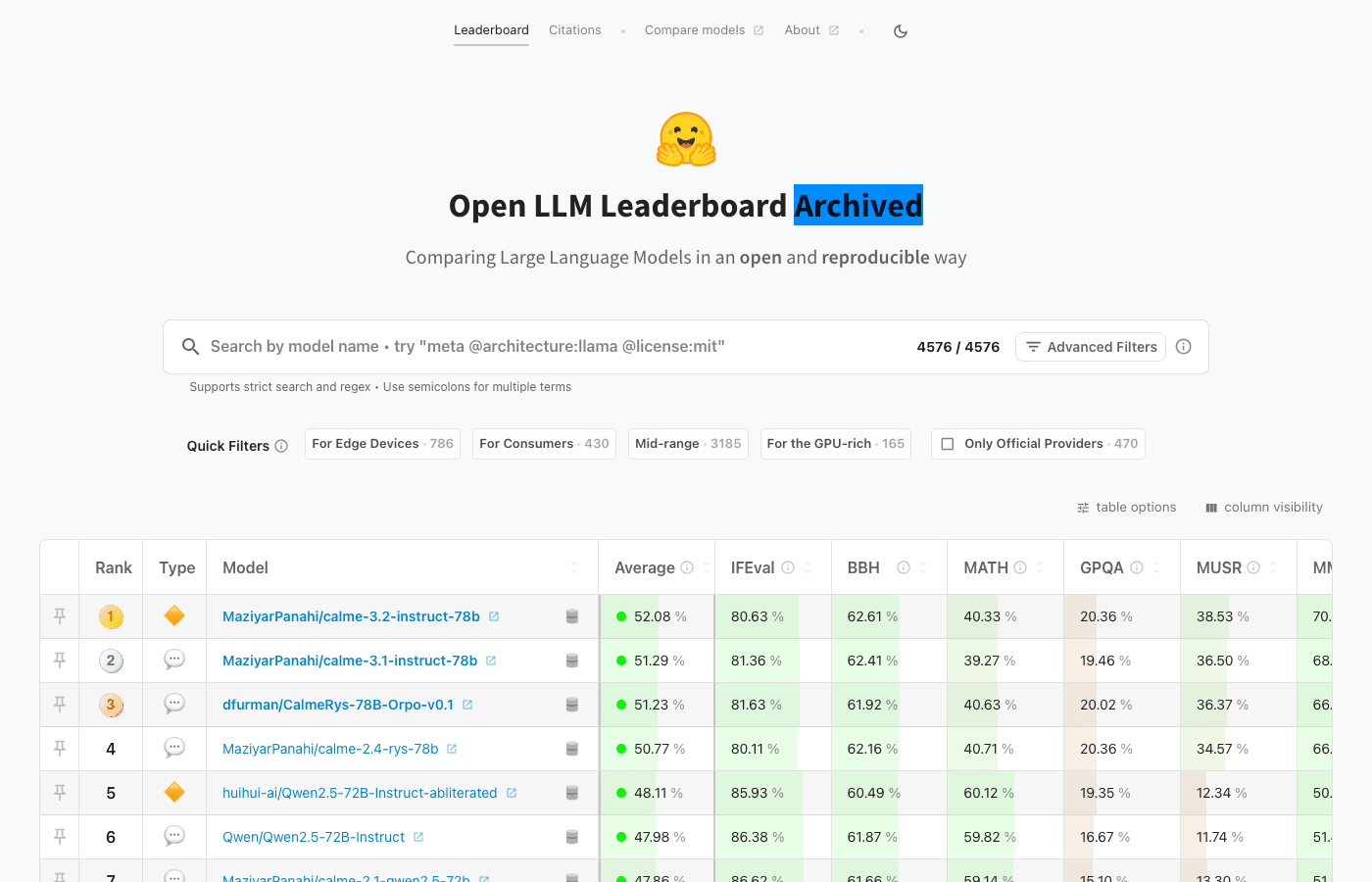Click the MUSR column info icon
The height and width of the screenshot is (882, 1372).
click(x=1253, y=567)
